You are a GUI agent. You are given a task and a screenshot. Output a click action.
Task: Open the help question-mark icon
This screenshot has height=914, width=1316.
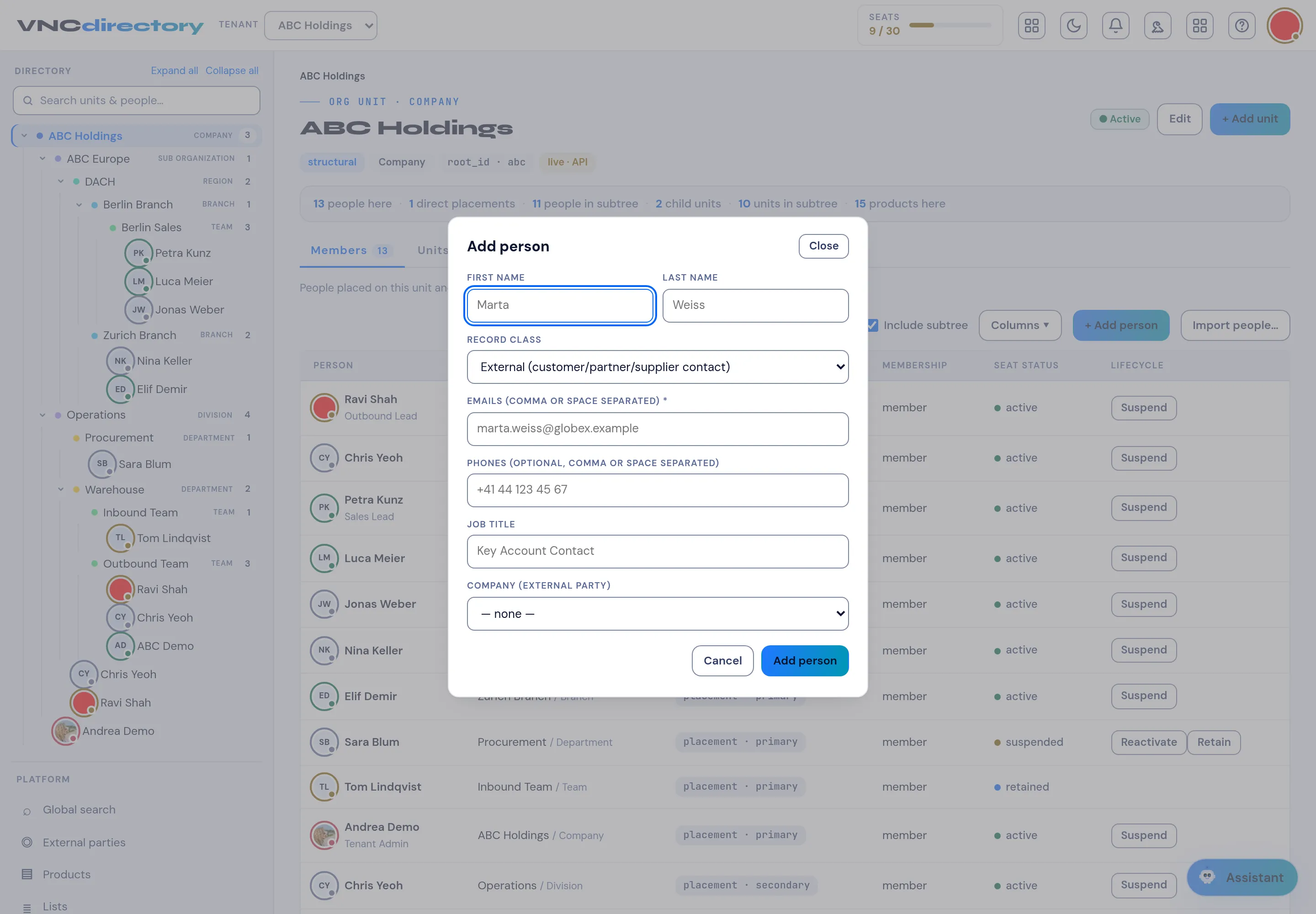pos(1242,26)
